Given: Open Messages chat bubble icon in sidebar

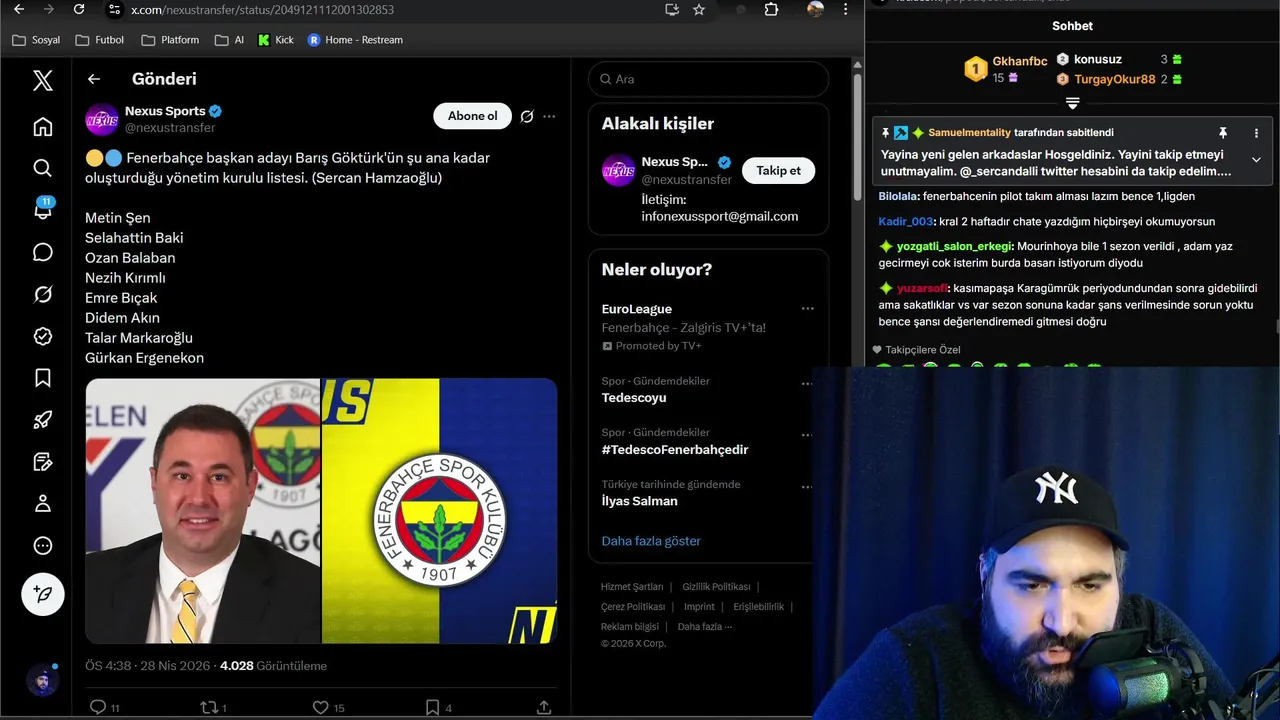Looking at the screenshot, I should (43, 252).
